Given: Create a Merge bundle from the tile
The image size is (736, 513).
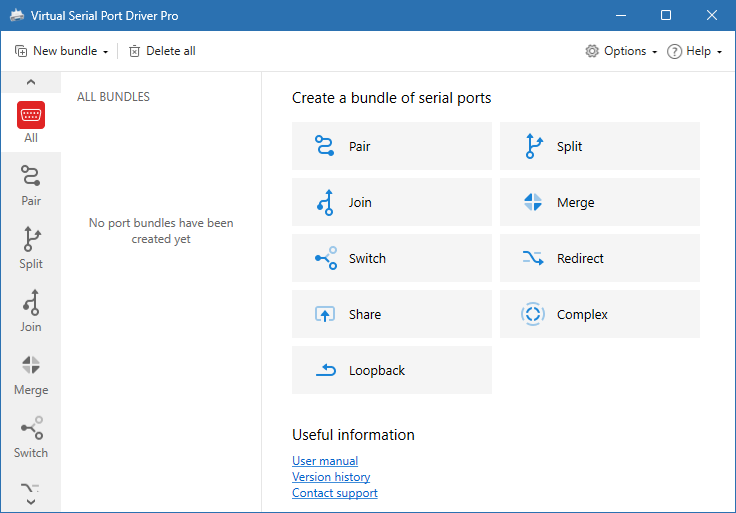Looking at the screenshot, I should click(x=600, y=202).
